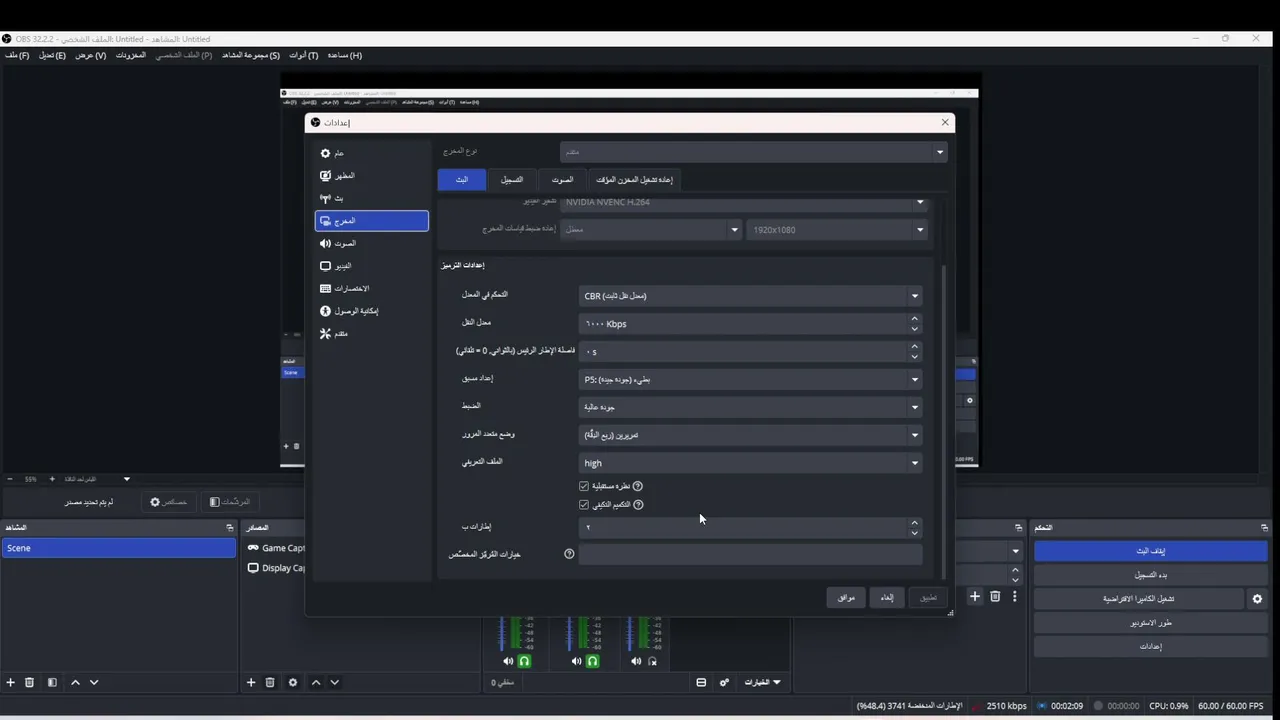Open audio mixer advanced gears icon
The height and width of the screenshot is (720, 1280).
(x=724, y=682)
